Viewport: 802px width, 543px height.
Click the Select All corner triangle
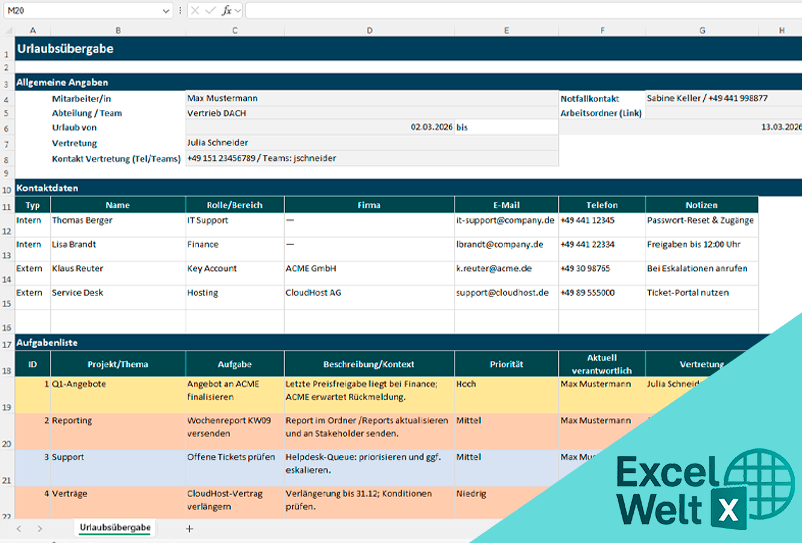point(7,31)
